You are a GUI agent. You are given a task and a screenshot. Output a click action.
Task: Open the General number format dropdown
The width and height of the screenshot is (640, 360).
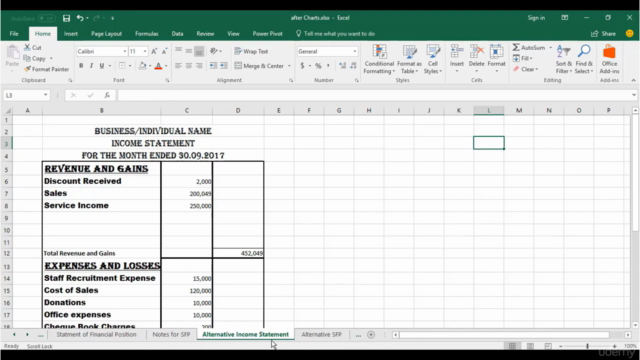pos(355,51)
